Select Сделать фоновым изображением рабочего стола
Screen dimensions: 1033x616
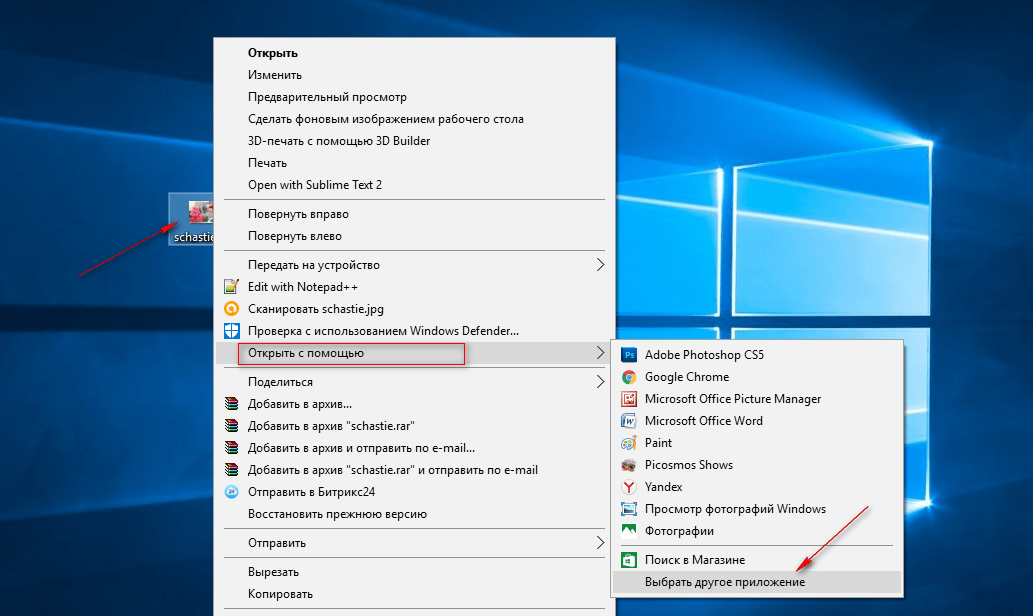point(386,119)
